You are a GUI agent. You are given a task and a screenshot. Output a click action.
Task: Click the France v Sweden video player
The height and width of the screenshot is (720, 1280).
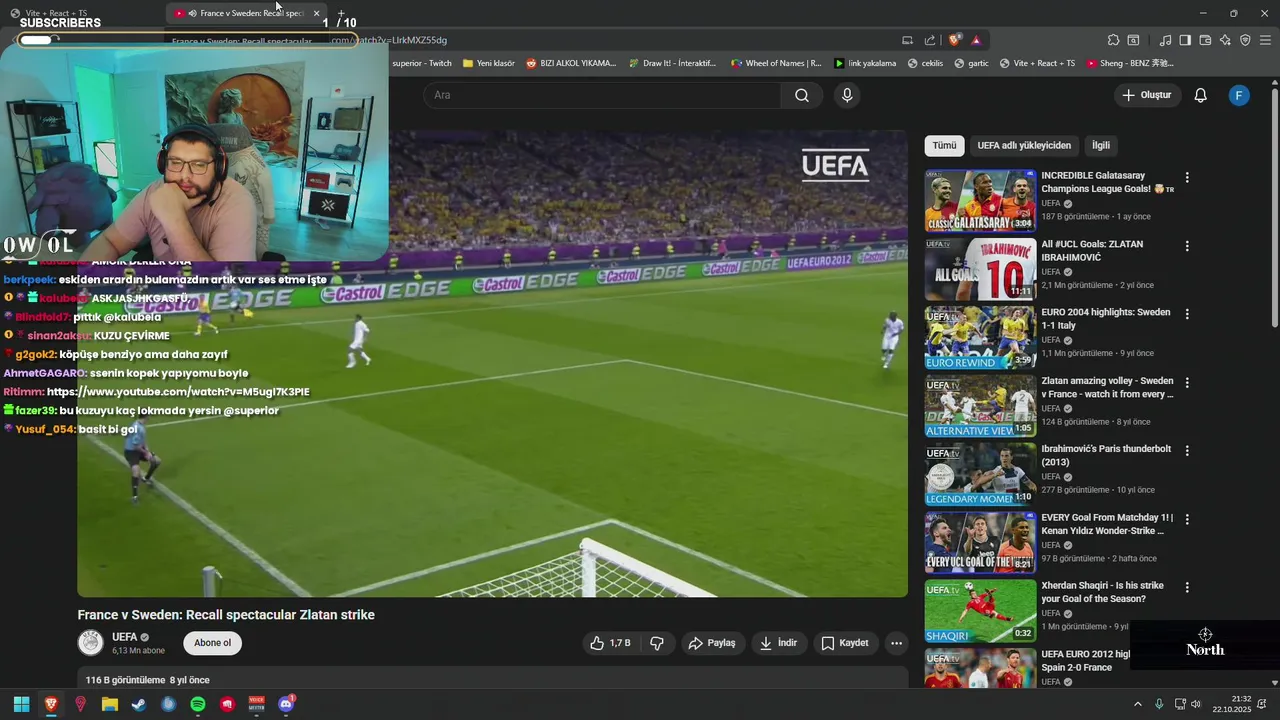click(x=492, y=364)
